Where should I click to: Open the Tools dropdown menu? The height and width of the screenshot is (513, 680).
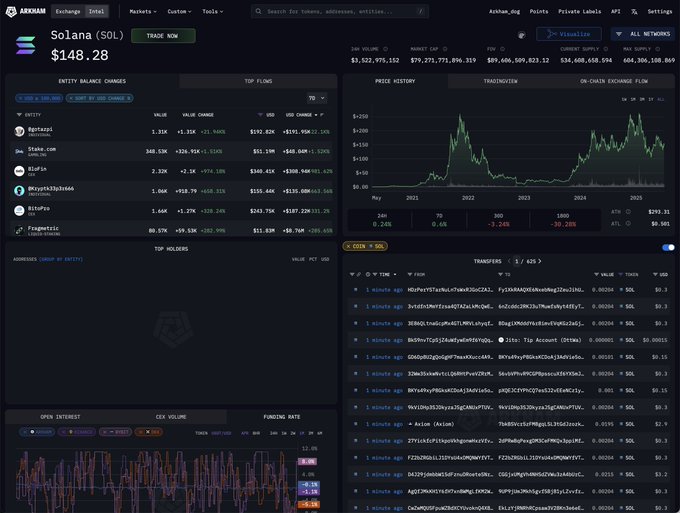[212, 11]
